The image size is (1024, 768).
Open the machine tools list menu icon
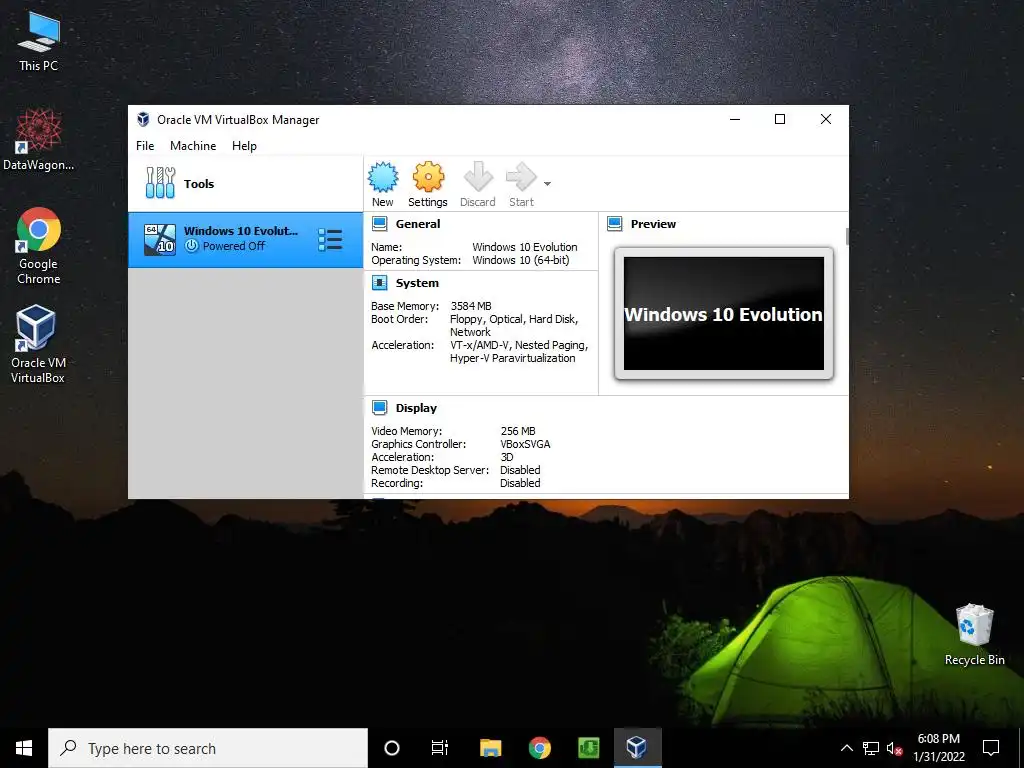pyautogui.click(x=330, y=240)
